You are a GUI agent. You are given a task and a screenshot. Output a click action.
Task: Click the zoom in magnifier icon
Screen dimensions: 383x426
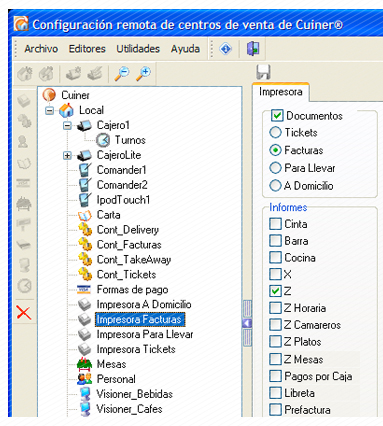click(x=143, y=73)
